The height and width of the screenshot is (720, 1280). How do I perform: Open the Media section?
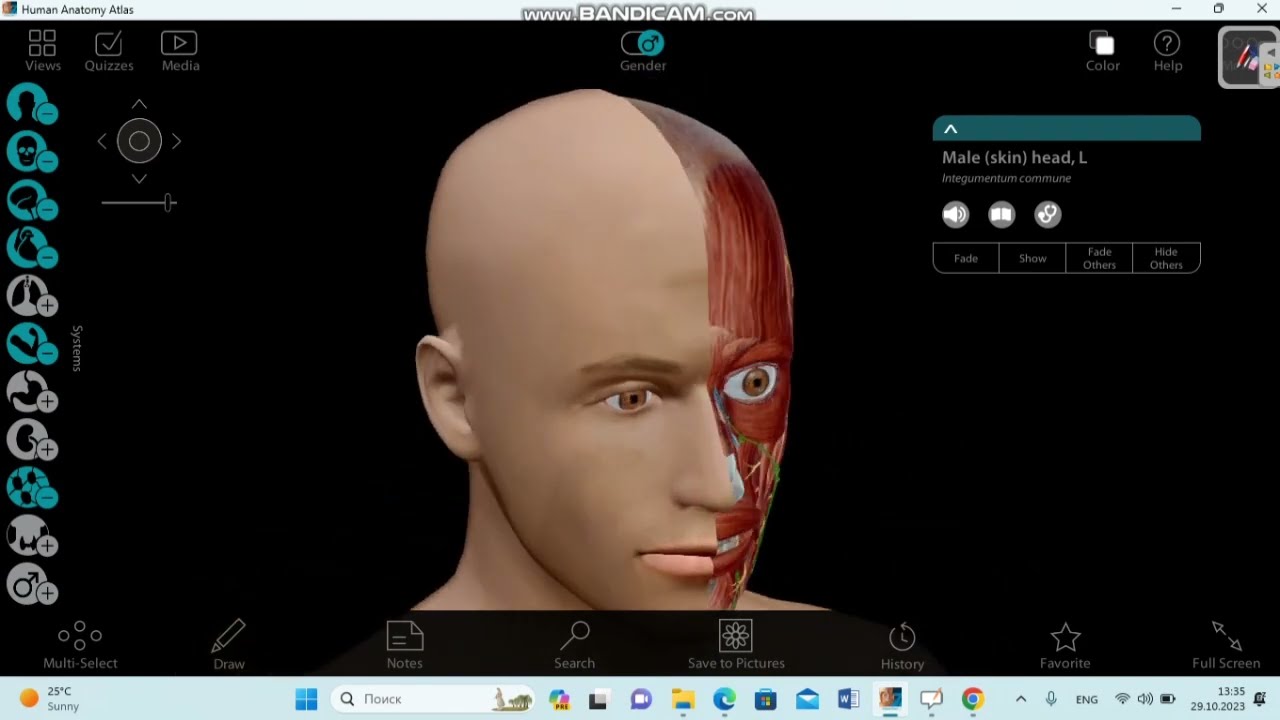coord(180,51)
